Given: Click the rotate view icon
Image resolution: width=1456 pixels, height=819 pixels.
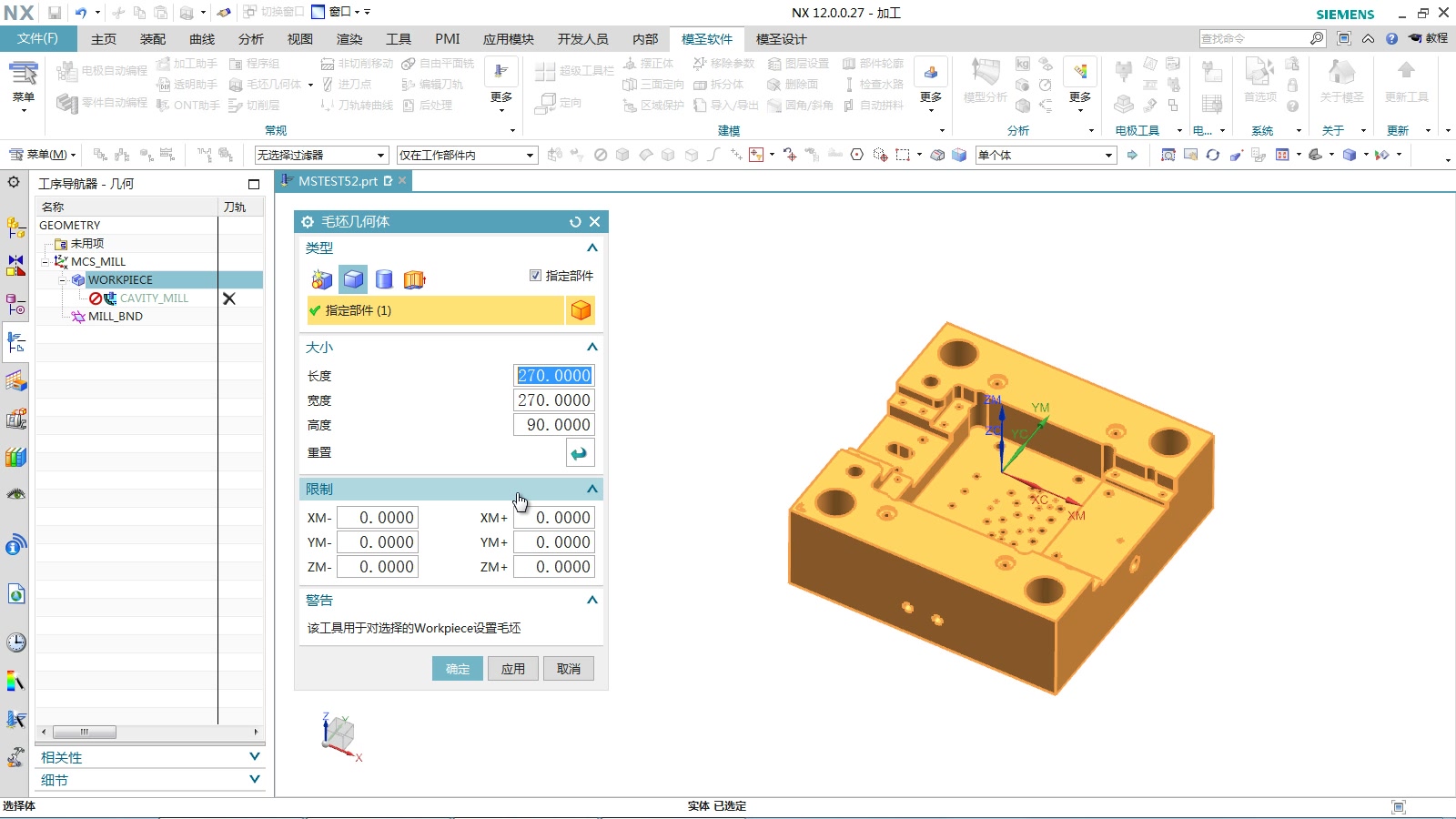Looking at the screenshot, I should (x=1213, y=155).
